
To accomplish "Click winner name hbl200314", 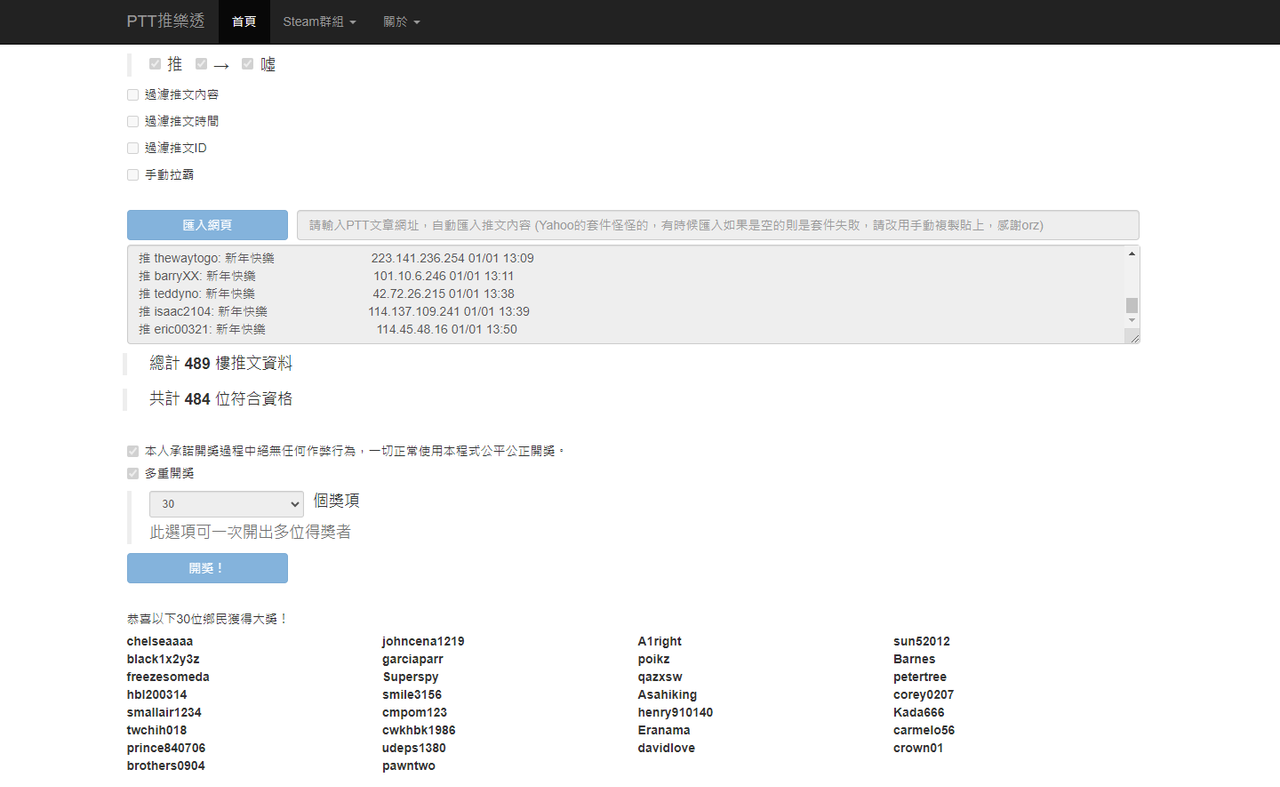I will 157,695.
